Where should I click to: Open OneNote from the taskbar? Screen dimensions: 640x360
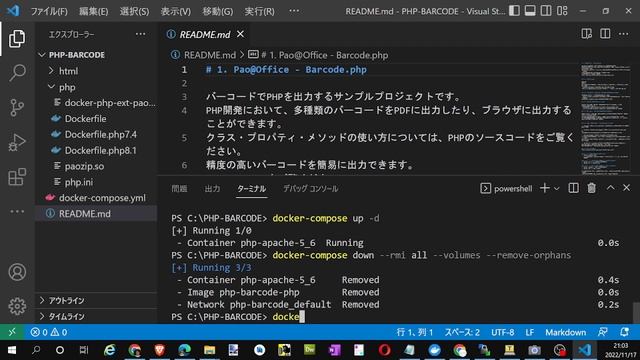[x=334, y=350]
